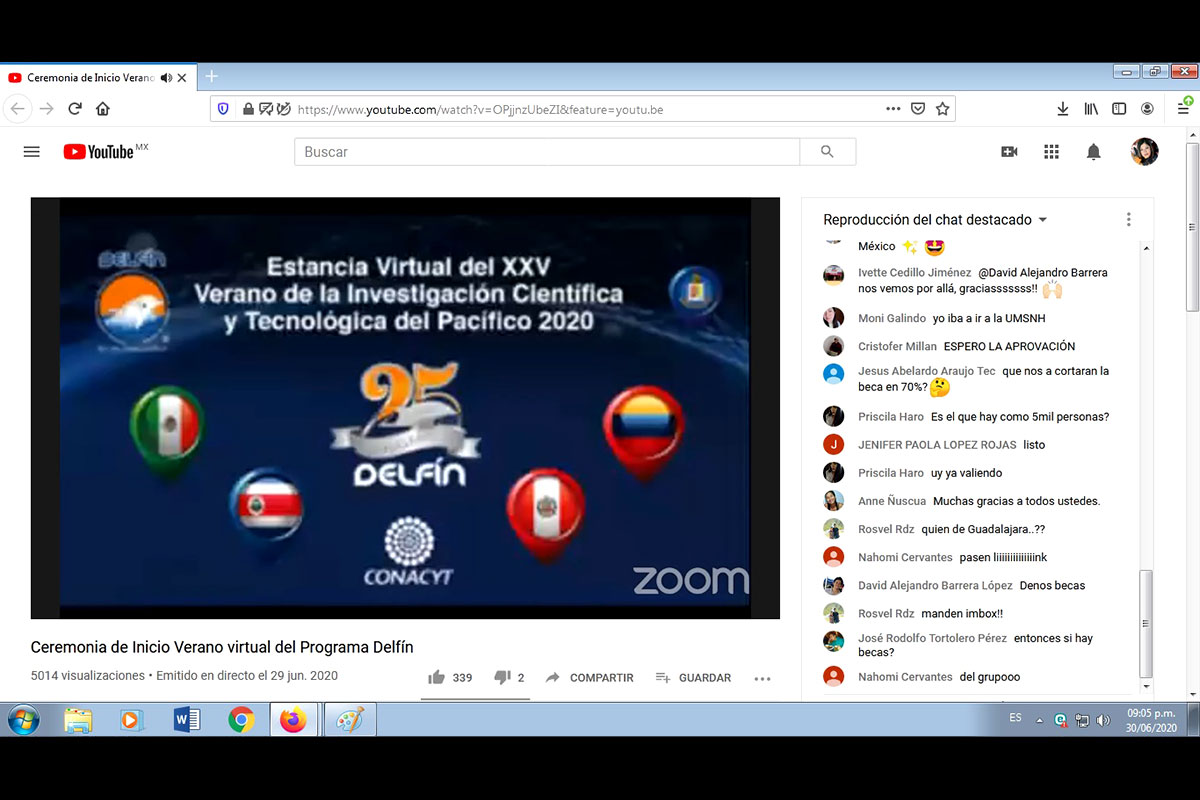
Task: Open page actions ellipsis in address bar
Action: pos(893,109)
